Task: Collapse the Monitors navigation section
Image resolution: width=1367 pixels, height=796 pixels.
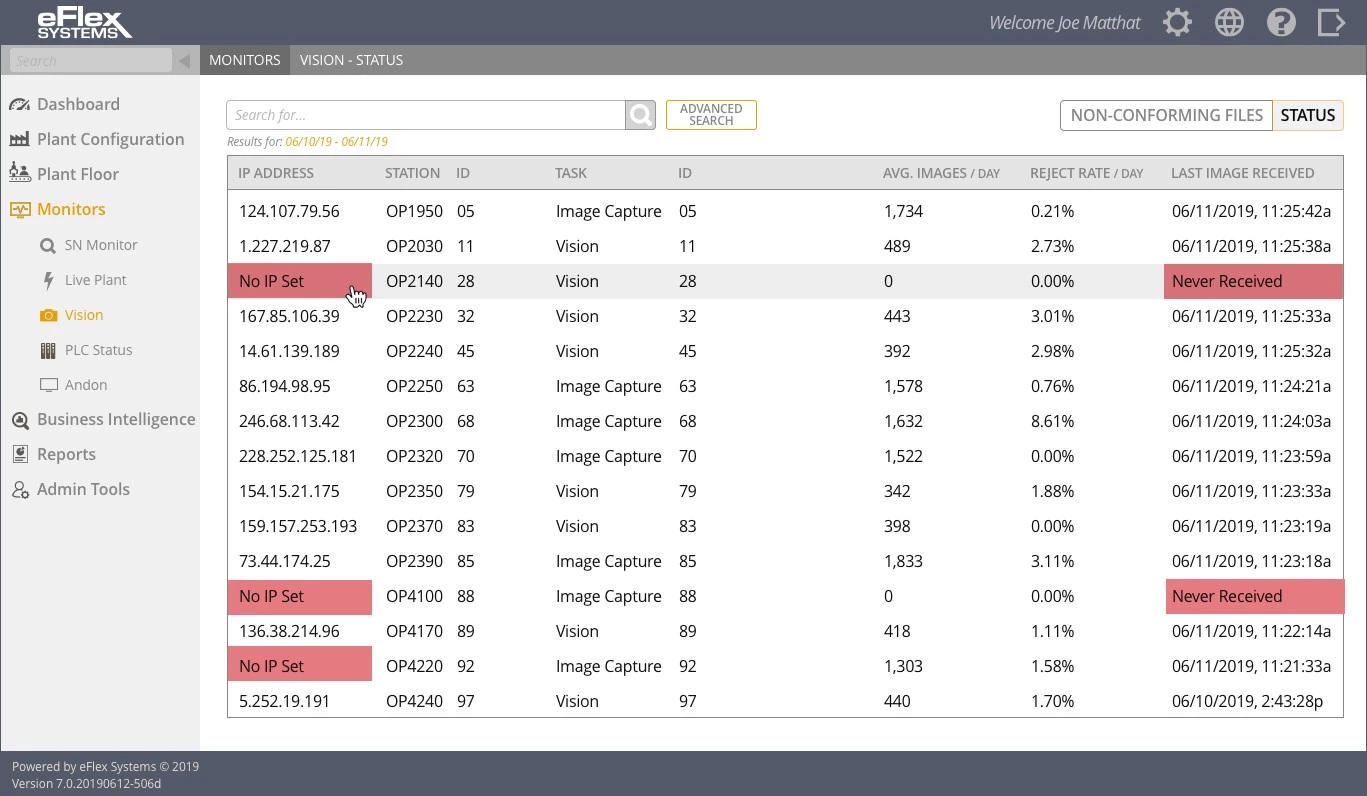Action: (x=70, y=209)
